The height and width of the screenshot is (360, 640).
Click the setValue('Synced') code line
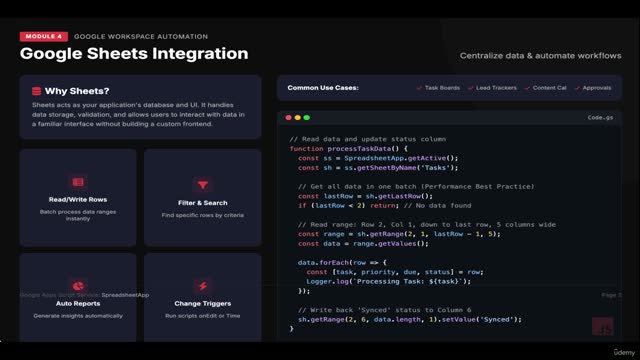click(x=410, y=319)
